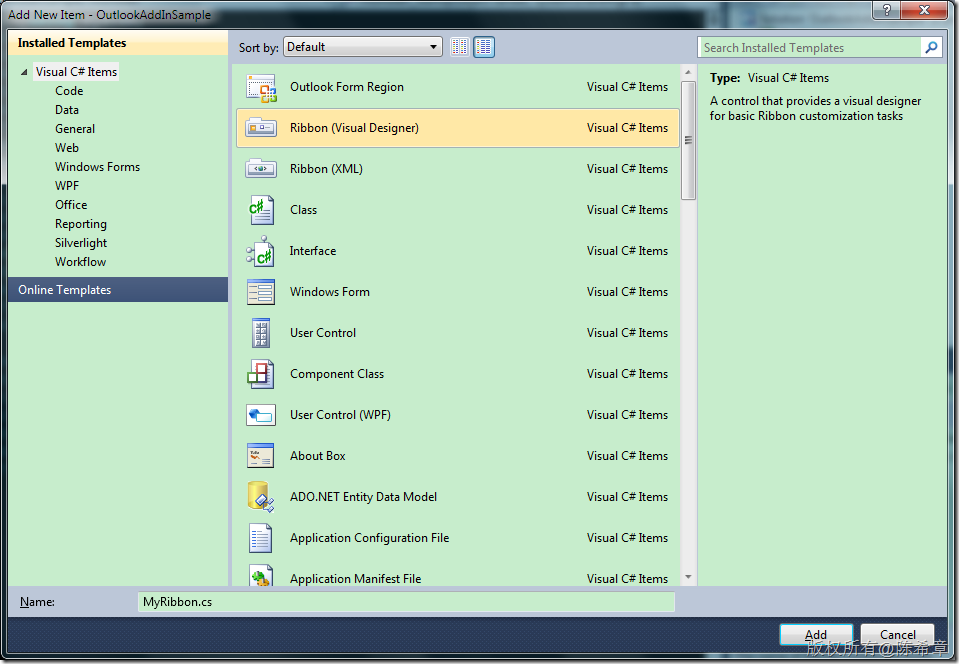Select the Outlook Form Region name text
Image resolution: width=959 pixels, height=664 pixels.
click(x=347, y=87)
